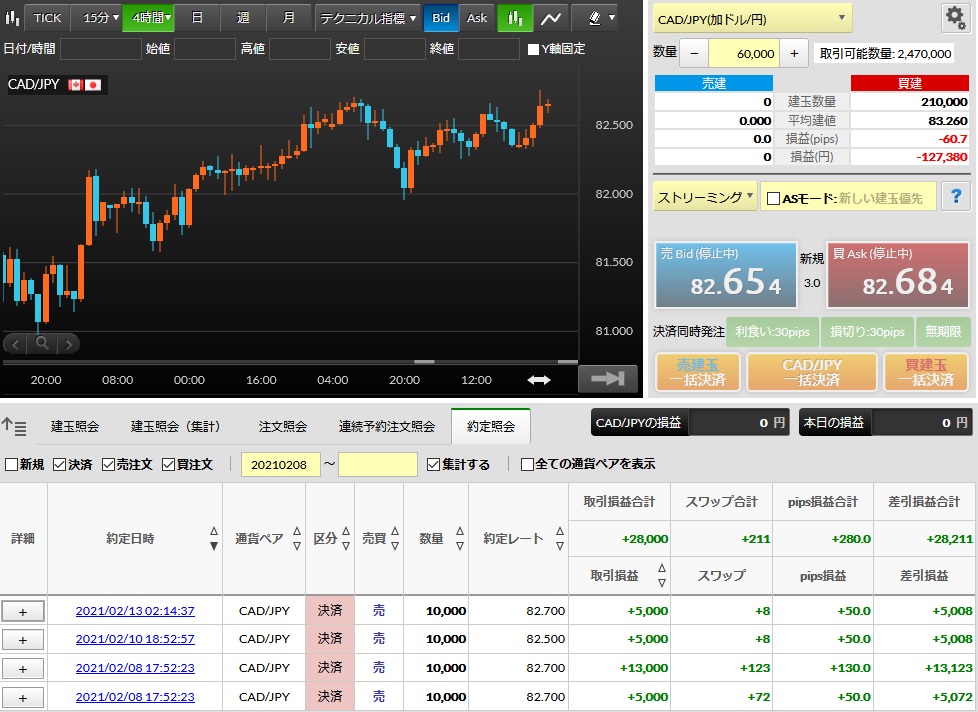The width and height of the screenshot is (978, 712).
Task: Click the empty end date field
Action: (377, 464)
